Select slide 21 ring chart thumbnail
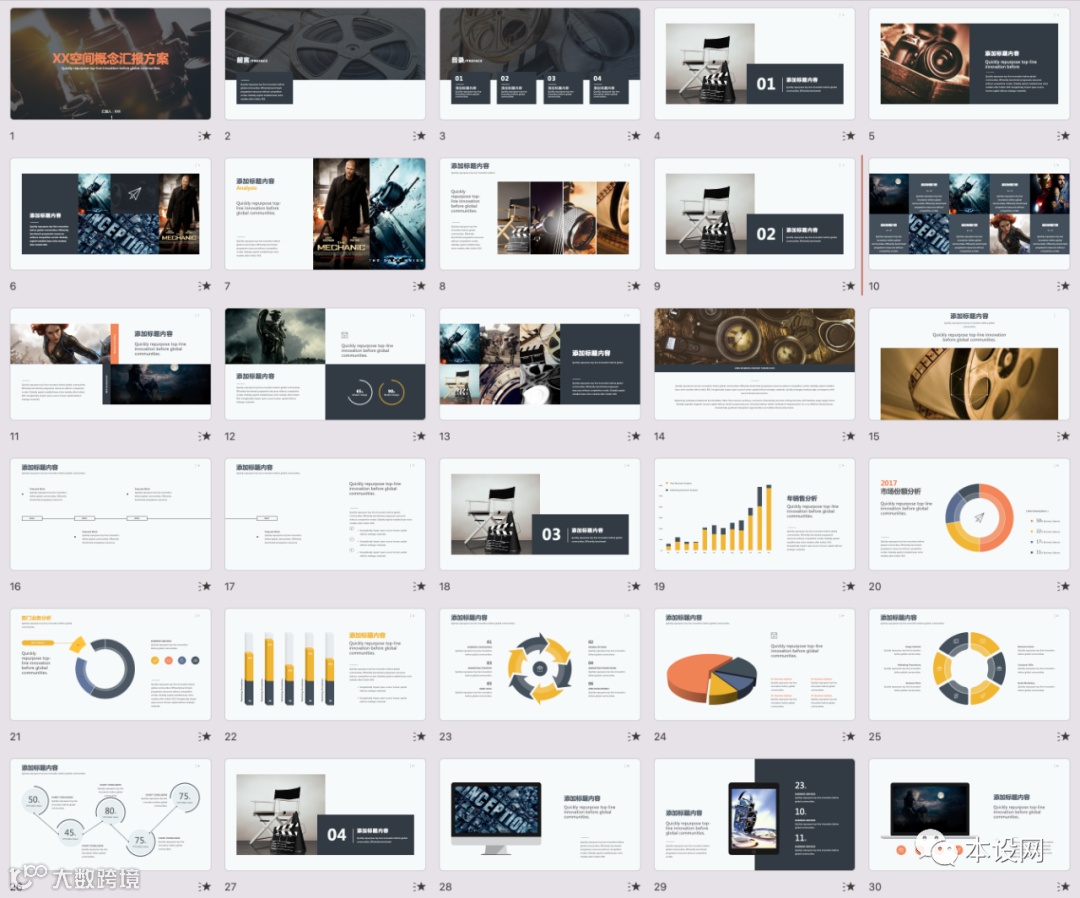 click(x=110, y=664)
